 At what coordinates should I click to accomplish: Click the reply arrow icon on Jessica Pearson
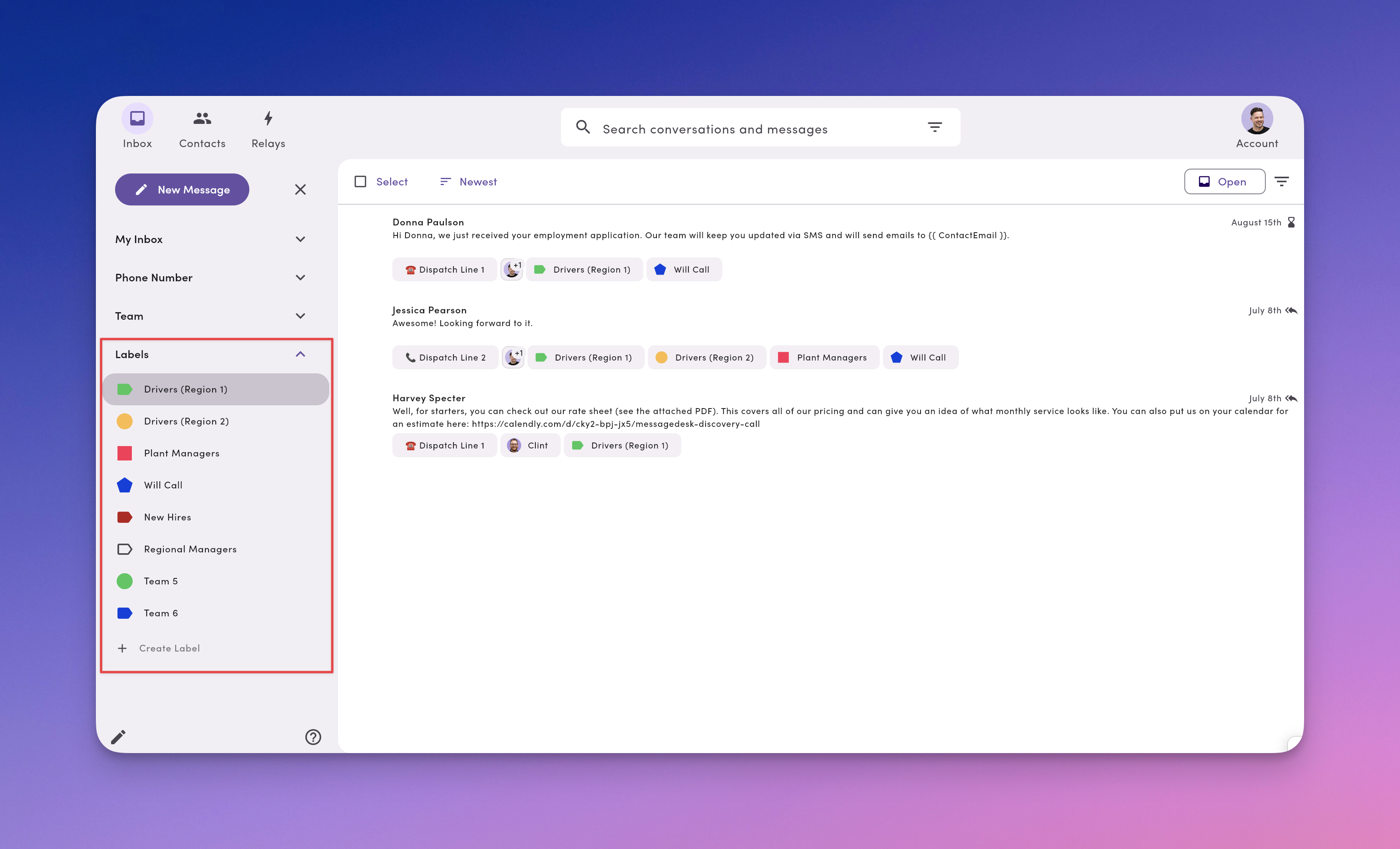1291,311
